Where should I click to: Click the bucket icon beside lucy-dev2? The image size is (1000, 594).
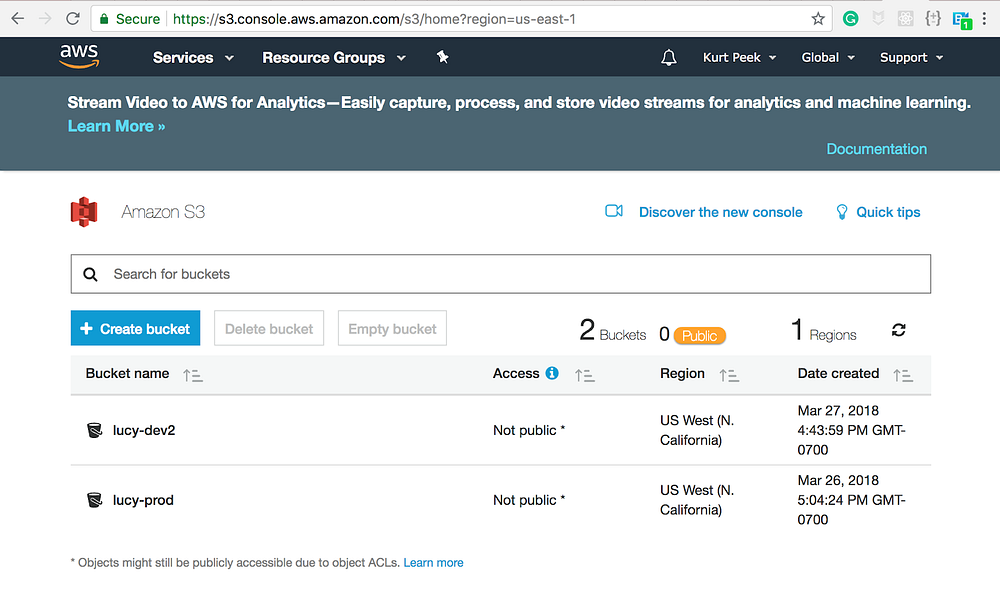[94, 430]
